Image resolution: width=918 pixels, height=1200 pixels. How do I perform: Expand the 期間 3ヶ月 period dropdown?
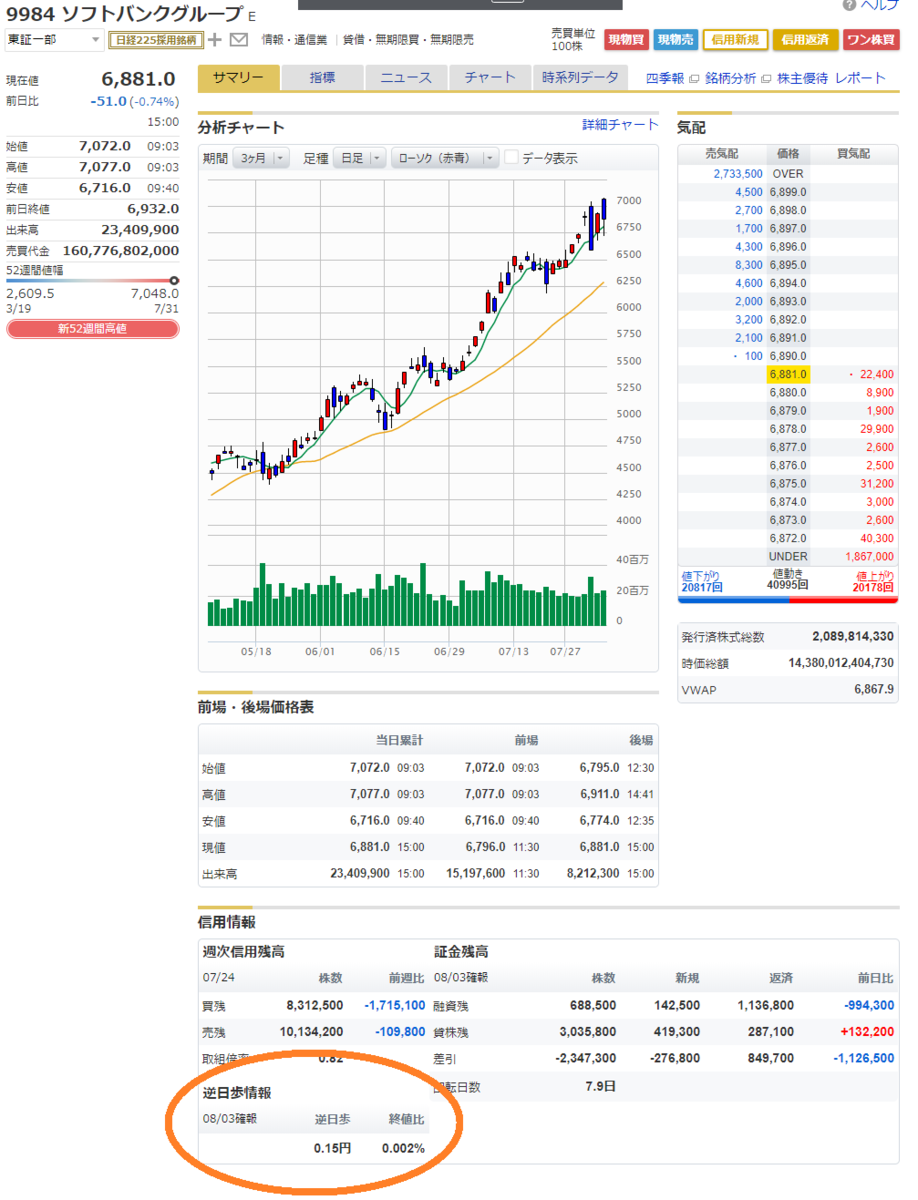click(x=259, y=158)
